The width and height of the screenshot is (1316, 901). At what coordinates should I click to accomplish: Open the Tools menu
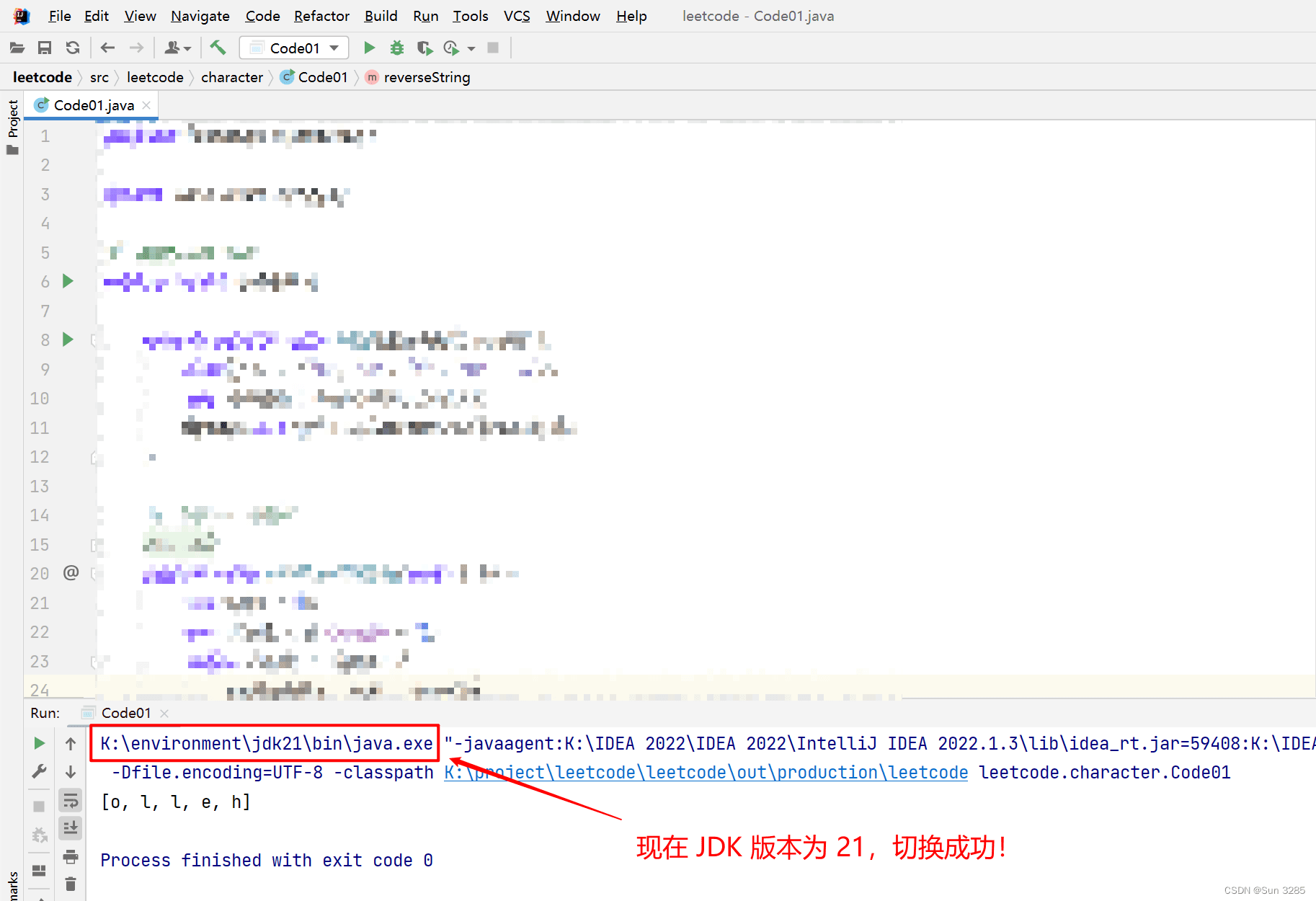[x=471, y=16]
